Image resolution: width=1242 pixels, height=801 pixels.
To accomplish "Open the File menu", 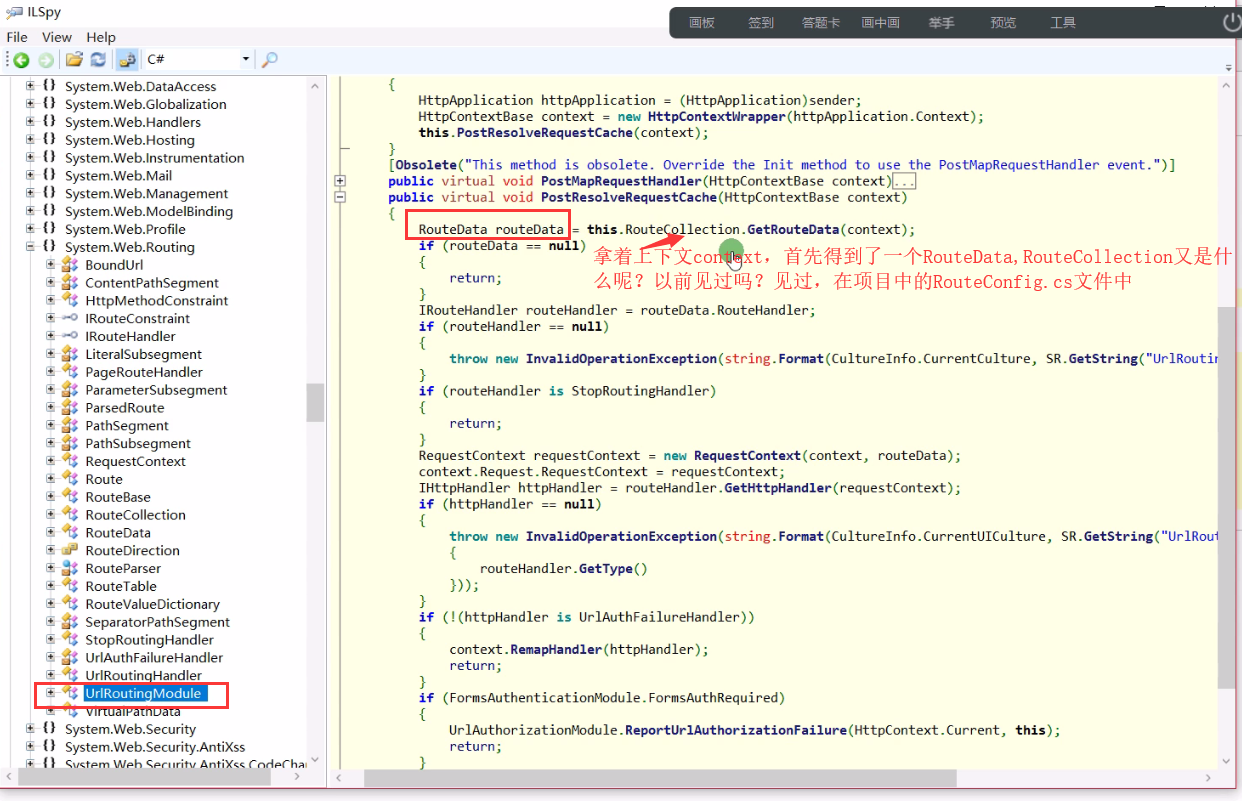I will (x=17, y=37).
